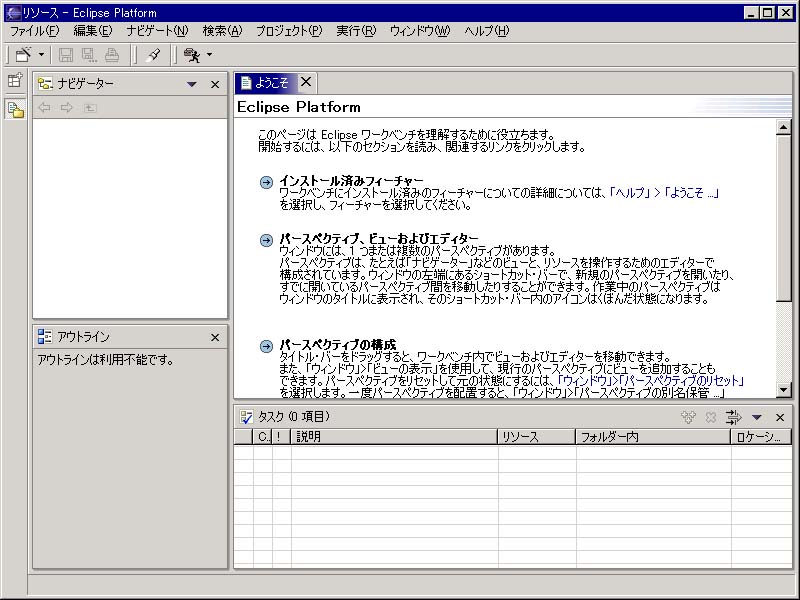Click the Filter tasks icon
The height and width of the screenshot is (600, 800).
[733, 417]
